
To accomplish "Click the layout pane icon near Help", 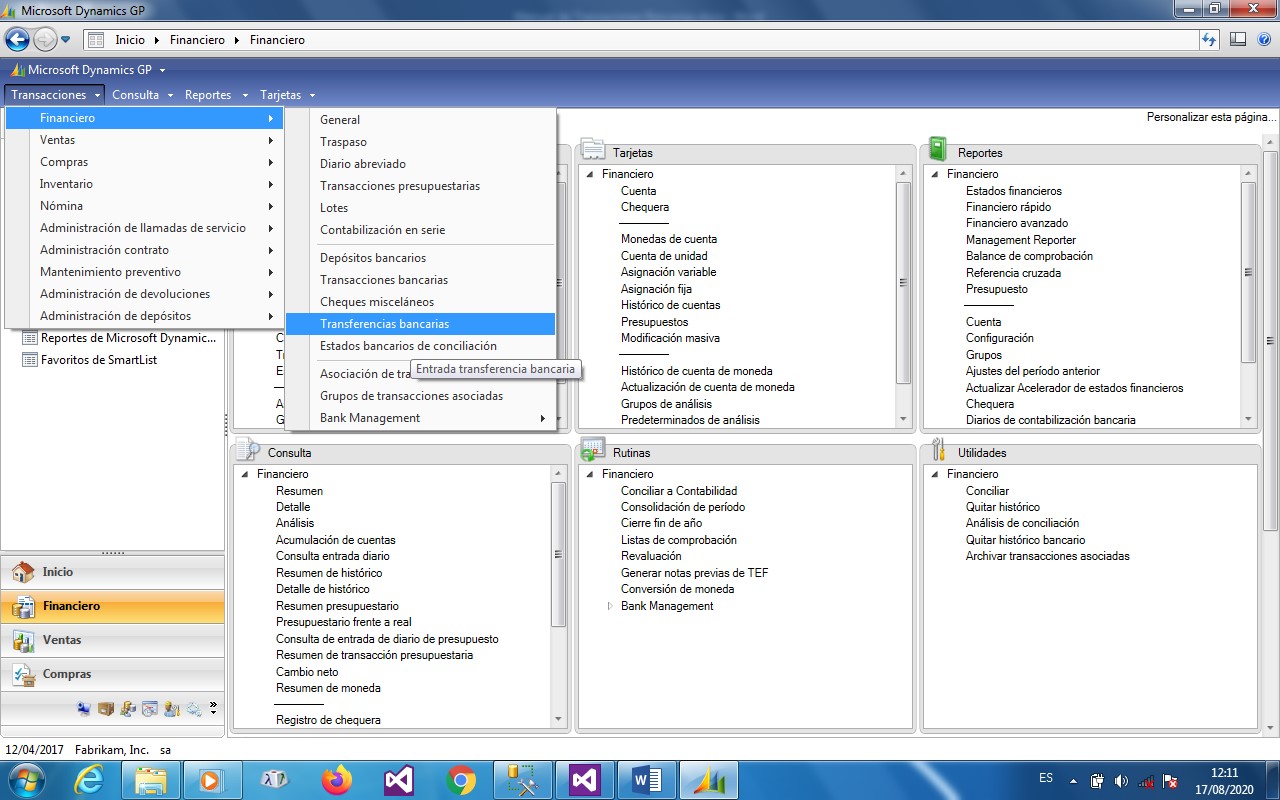I will [1238, 39].
